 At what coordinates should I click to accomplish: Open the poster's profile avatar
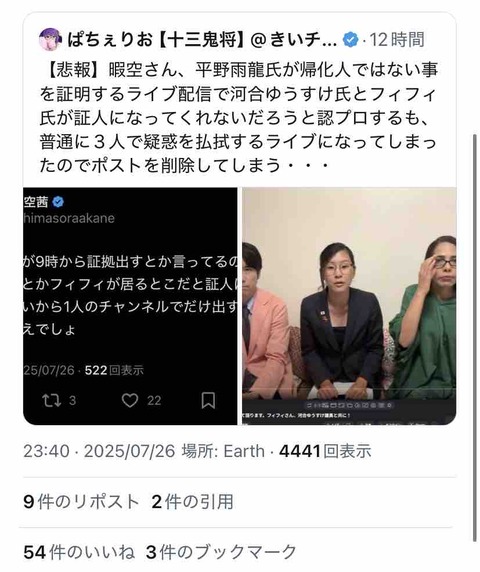click(50, 39)
